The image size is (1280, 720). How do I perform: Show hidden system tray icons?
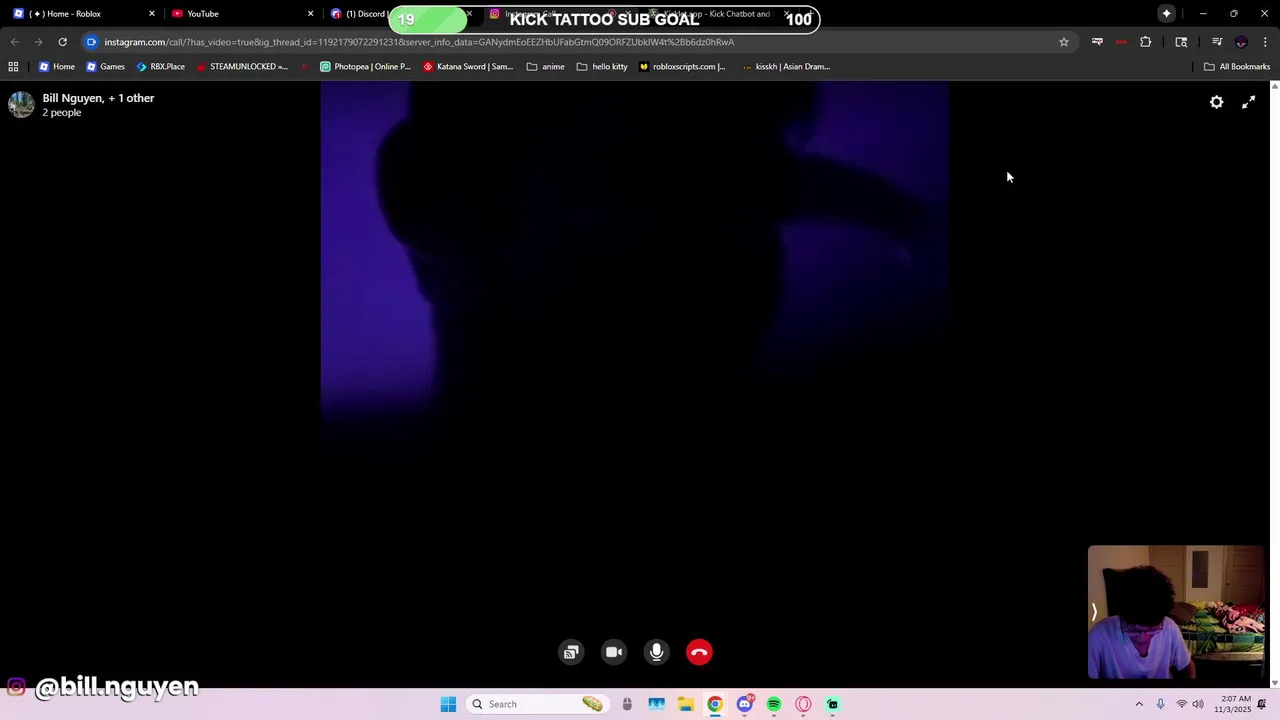(1138, 704)
